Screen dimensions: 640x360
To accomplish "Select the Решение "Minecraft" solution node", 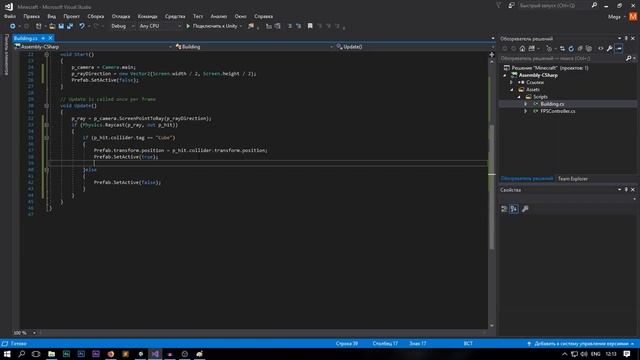I will [550, 68].
